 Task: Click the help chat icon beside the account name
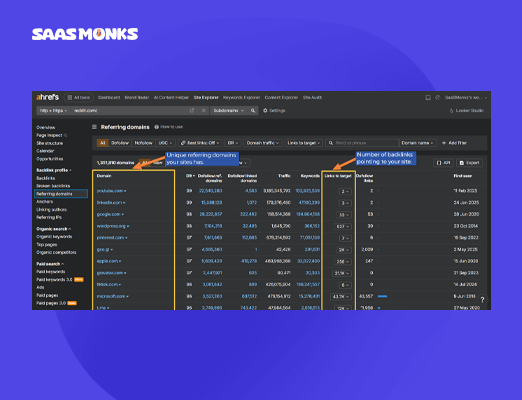tap(438, 97)
